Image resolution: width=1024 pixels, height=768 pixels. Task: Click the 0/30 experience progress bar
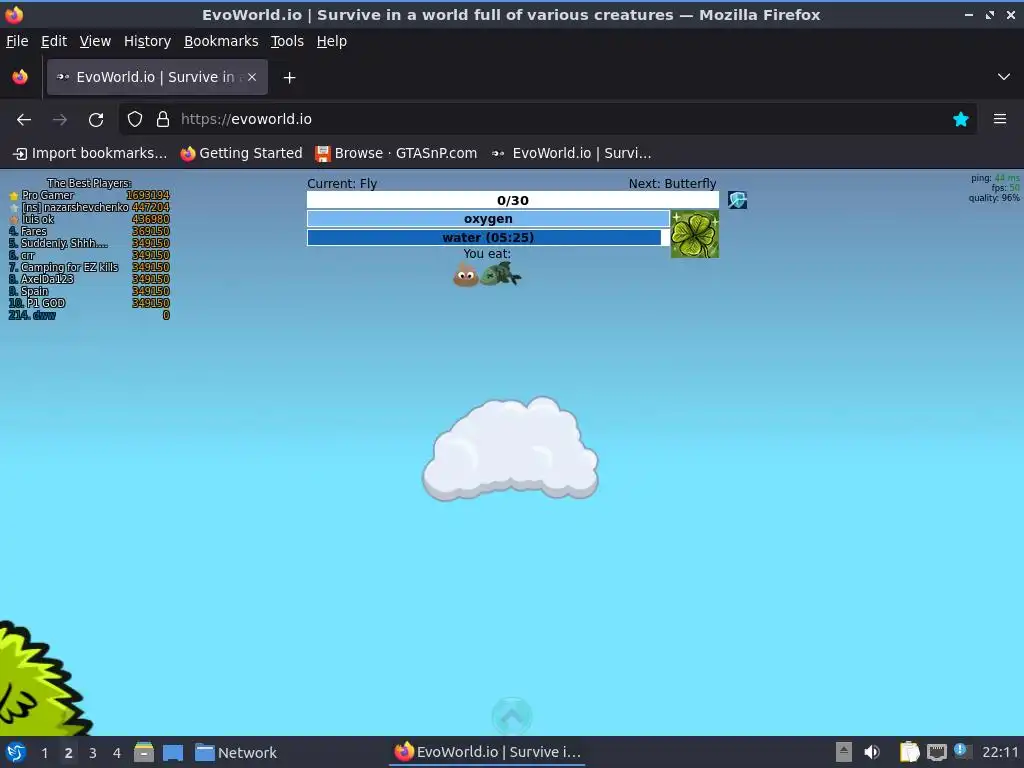point(513,200)
